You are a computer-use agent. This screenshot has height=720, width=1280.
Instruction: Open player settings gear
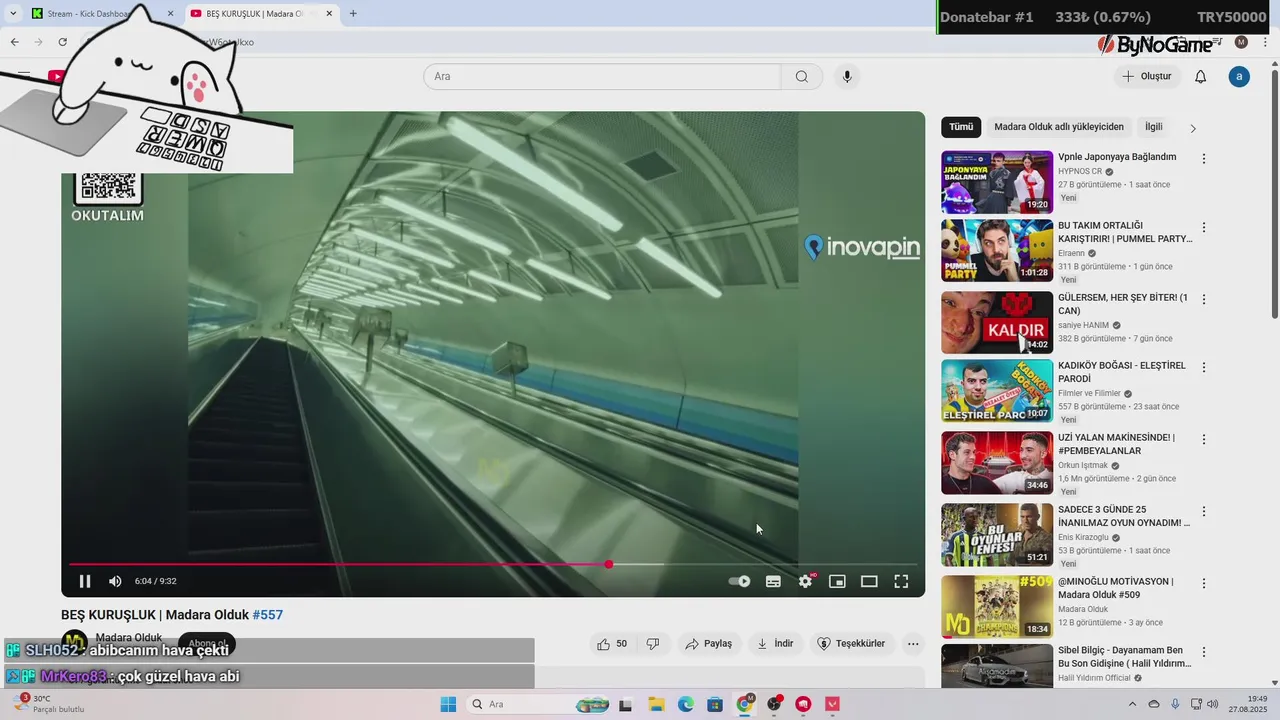click(x=805, y=581)
